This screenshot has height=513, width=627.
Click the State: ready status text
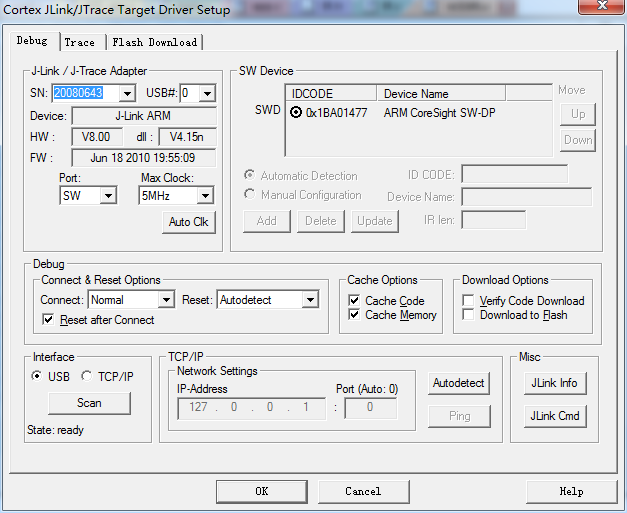(x=56, y=430)
